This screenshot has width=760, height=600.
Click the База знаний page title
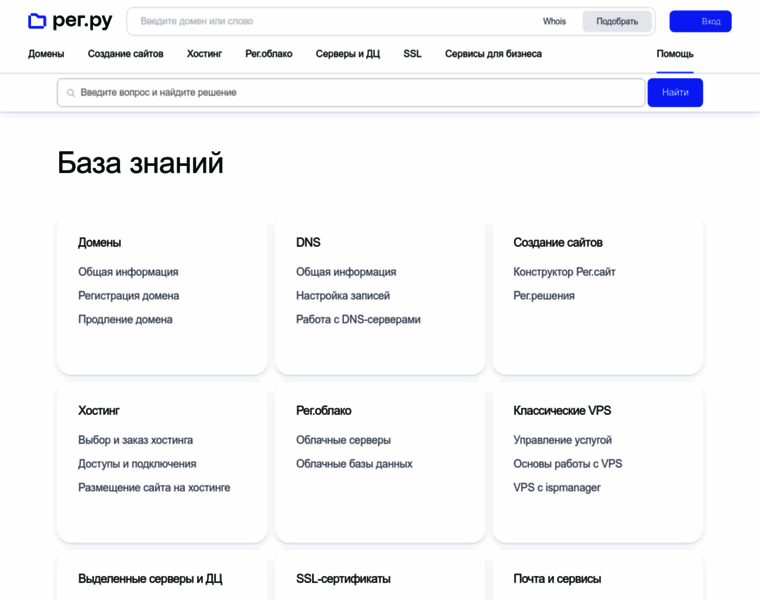coord(141,162)
